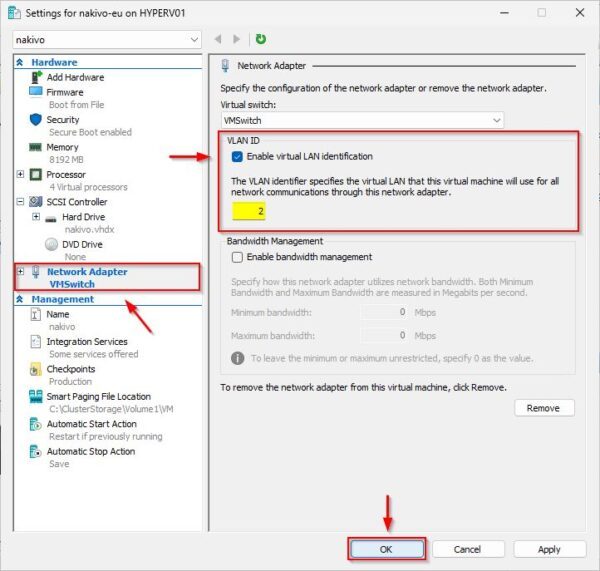Image resolution: width=600 pixels, height=571 pixels.
Task: Click the Checkpoints icon
Action: click(x=35, y=369)
